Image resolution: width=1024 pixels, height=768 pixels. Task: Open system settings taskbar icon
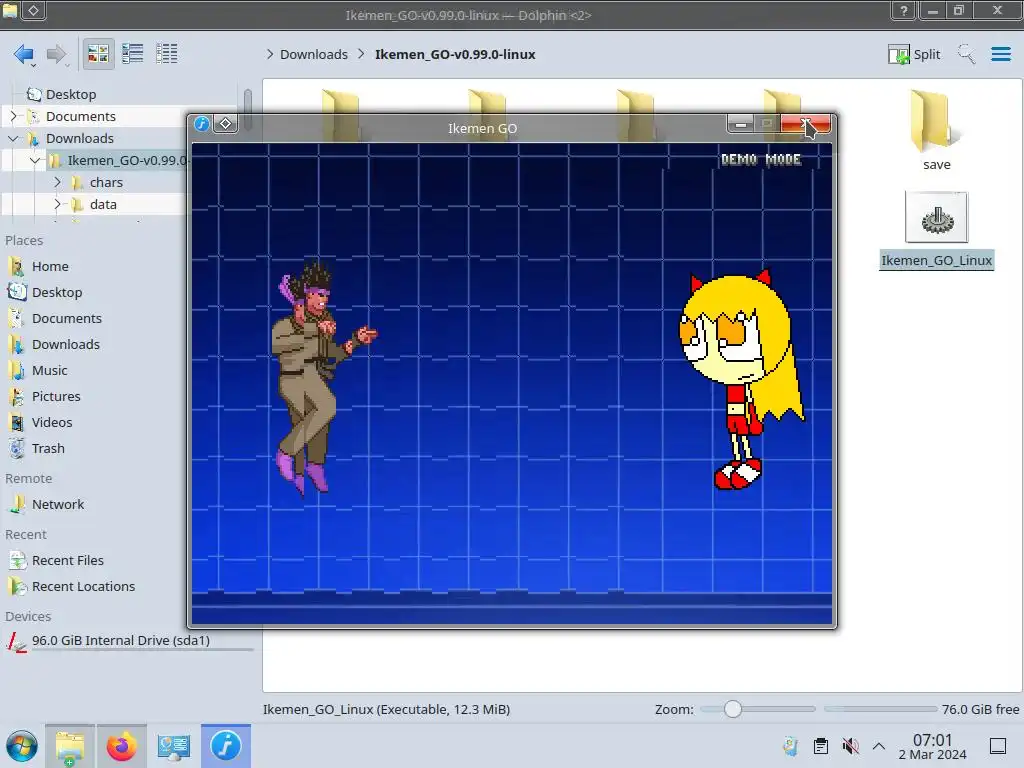pyautogui.click(x=173, y=746)
